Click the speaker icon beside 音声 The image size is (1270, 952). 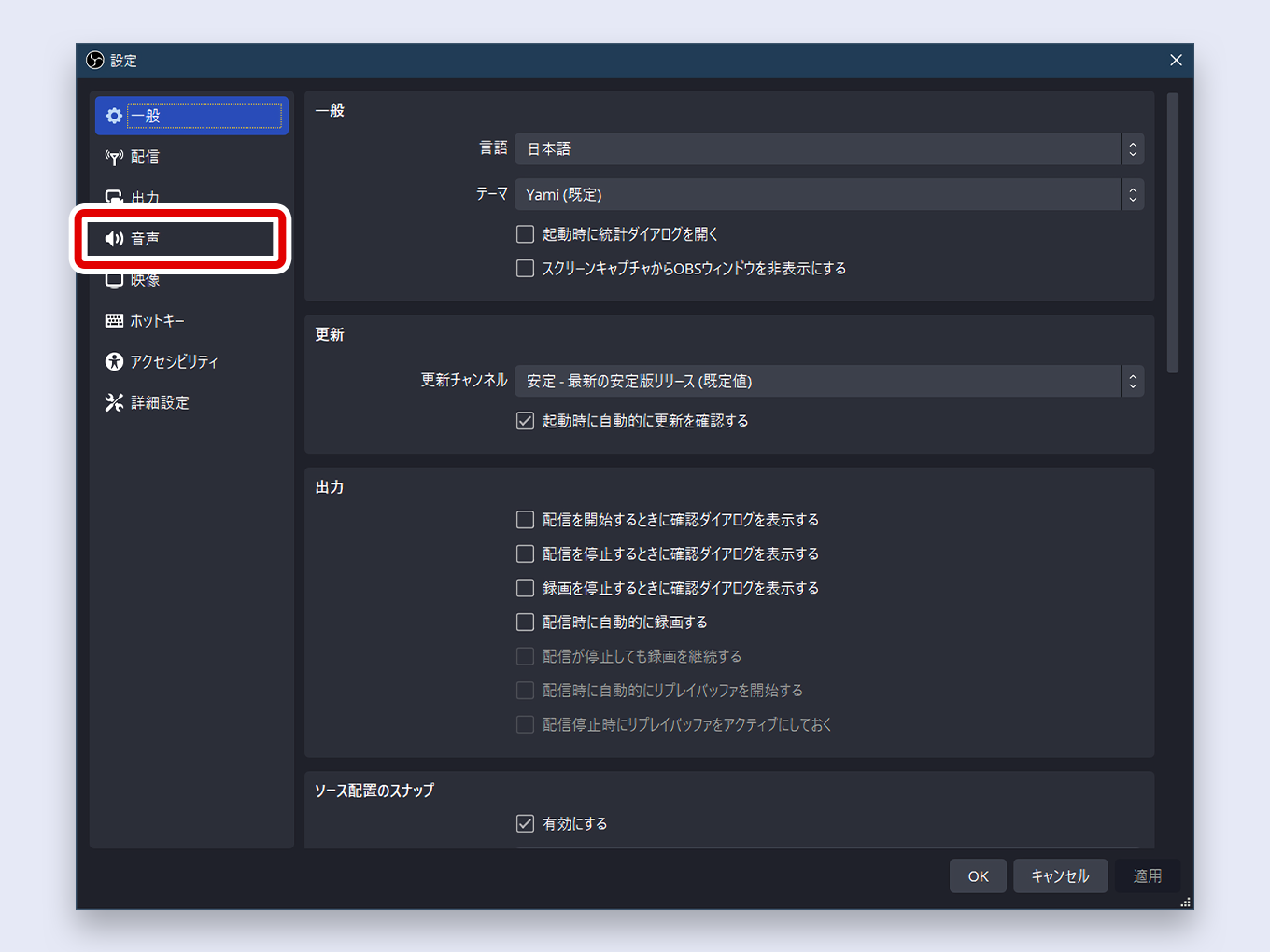(114, 239)
